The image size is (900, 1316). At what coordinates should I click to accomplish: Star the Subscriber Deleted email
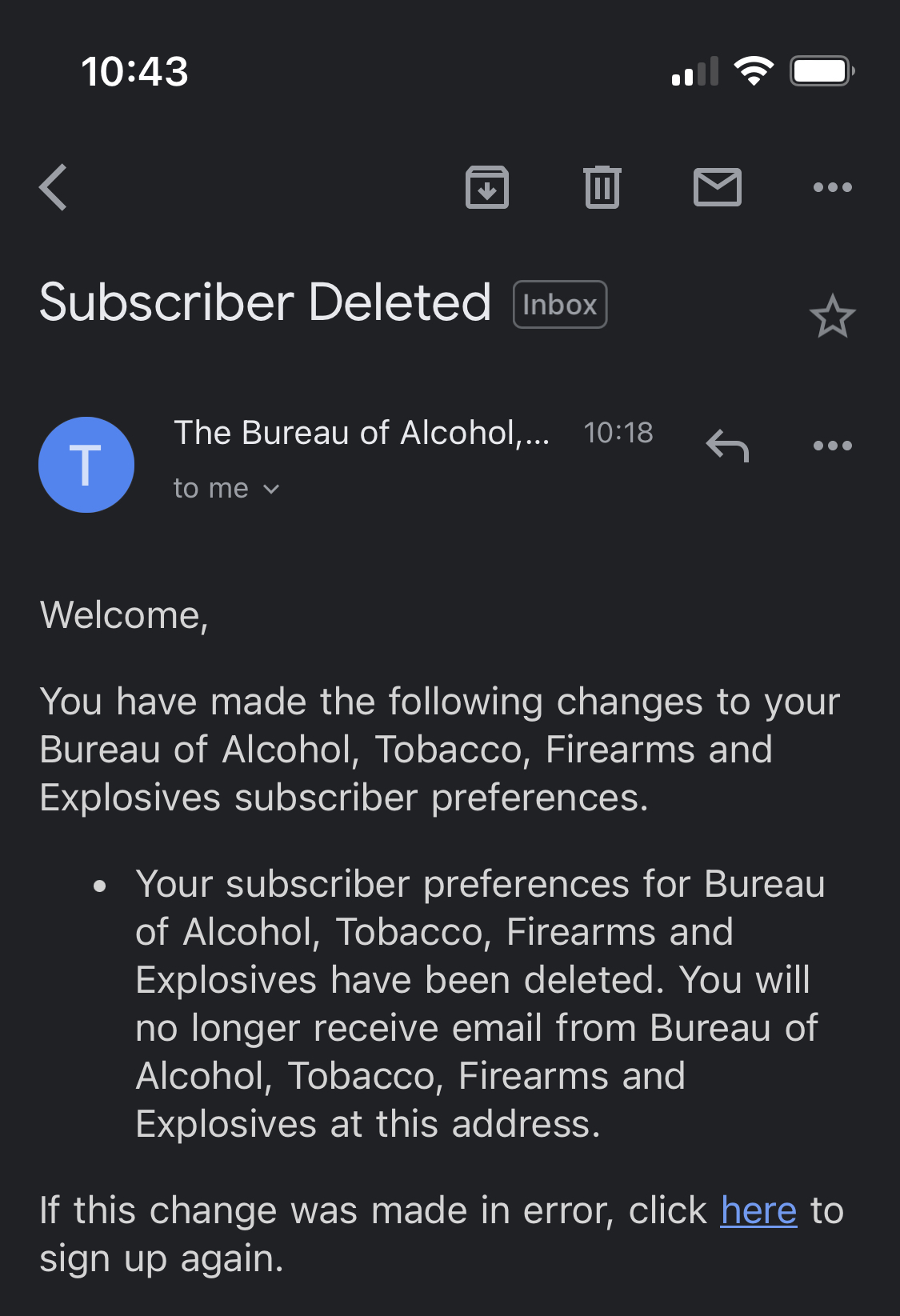pos(833,316)
